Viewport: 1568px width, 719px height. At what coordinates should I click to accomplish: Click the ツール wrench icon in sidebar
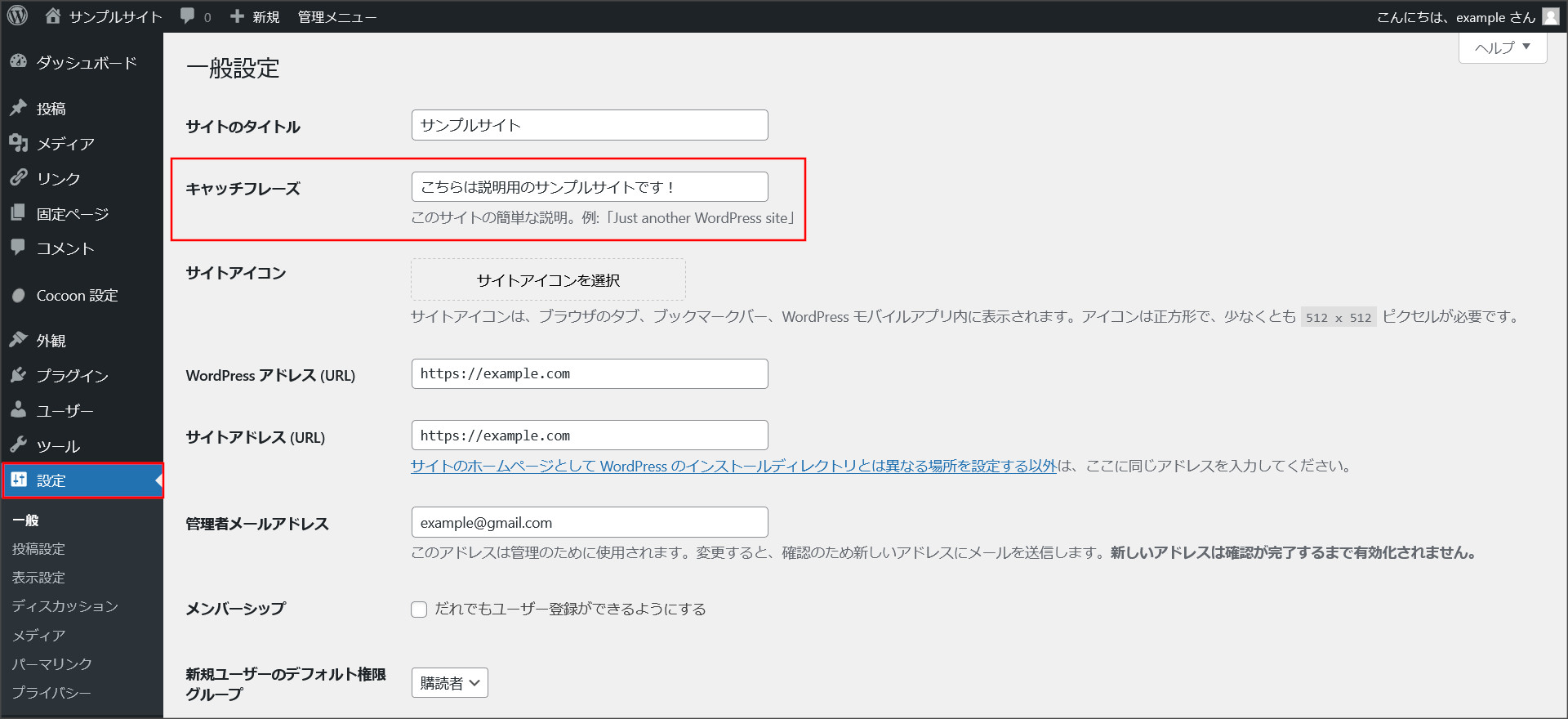tap(18, 445)
